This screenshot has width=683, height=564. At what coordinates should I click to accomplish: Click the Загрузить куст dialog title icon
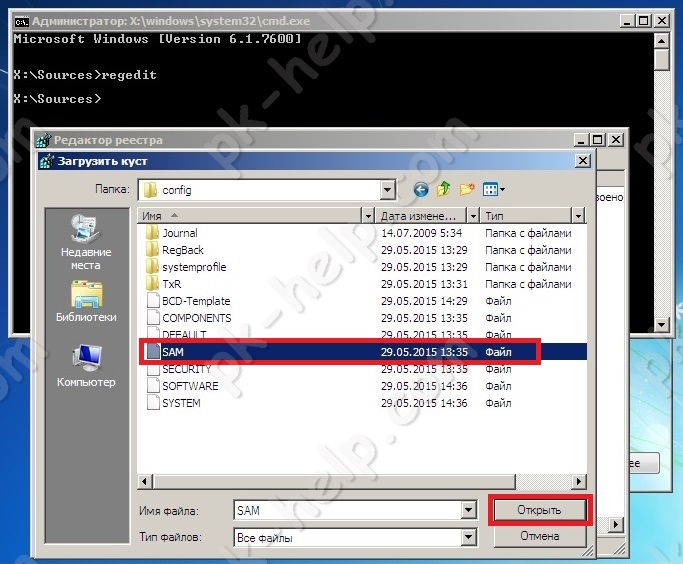[47, 161]
